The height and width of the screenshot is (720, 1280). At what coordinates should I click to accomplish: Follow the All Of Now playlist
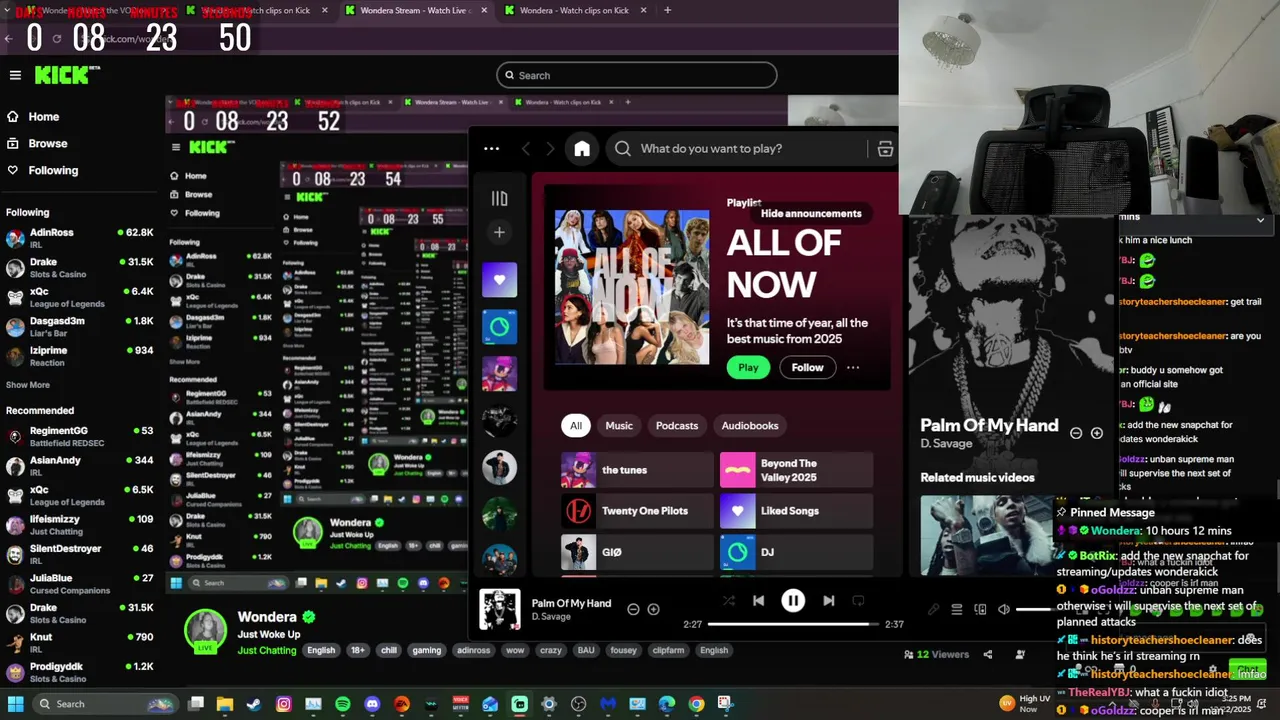coord(807,367)
